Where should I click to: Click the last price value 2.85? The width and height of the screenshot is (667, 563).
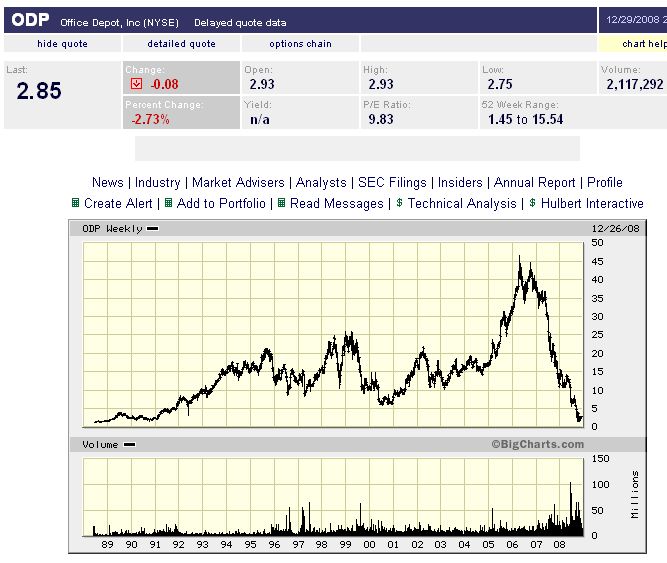(39, 91)
